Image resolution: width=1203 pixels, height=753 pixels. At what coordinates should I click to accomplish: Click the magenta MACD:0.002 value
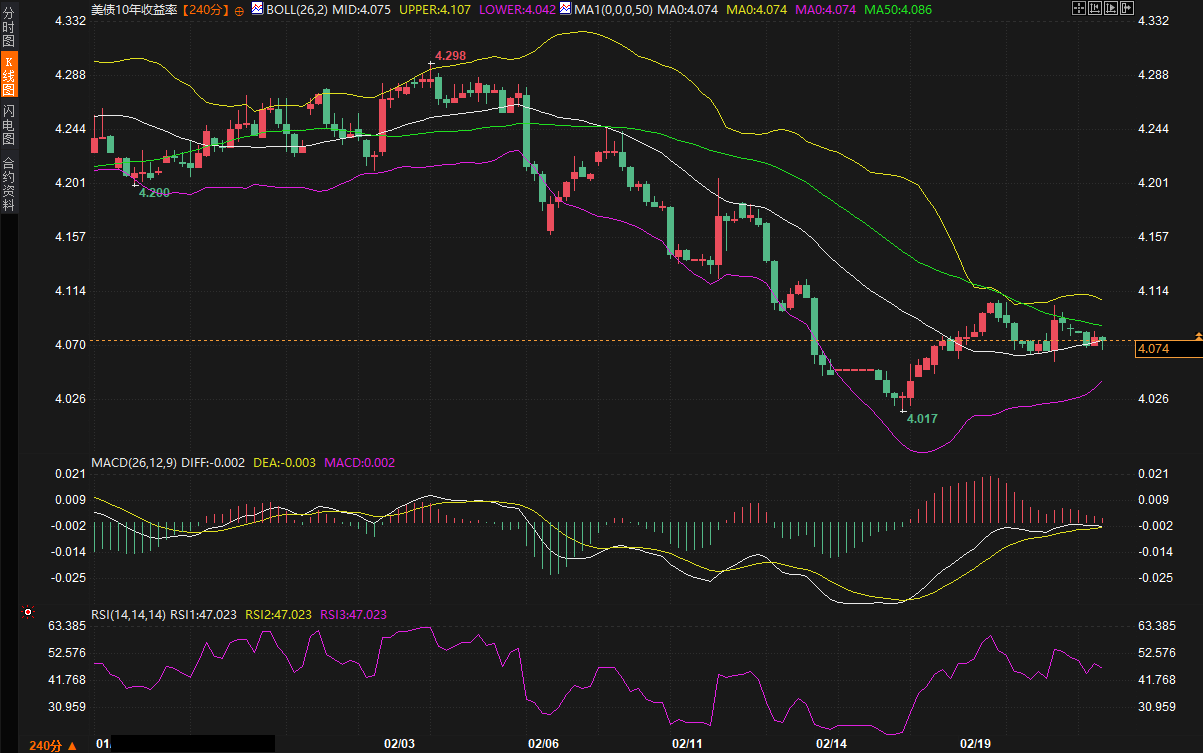359,463
